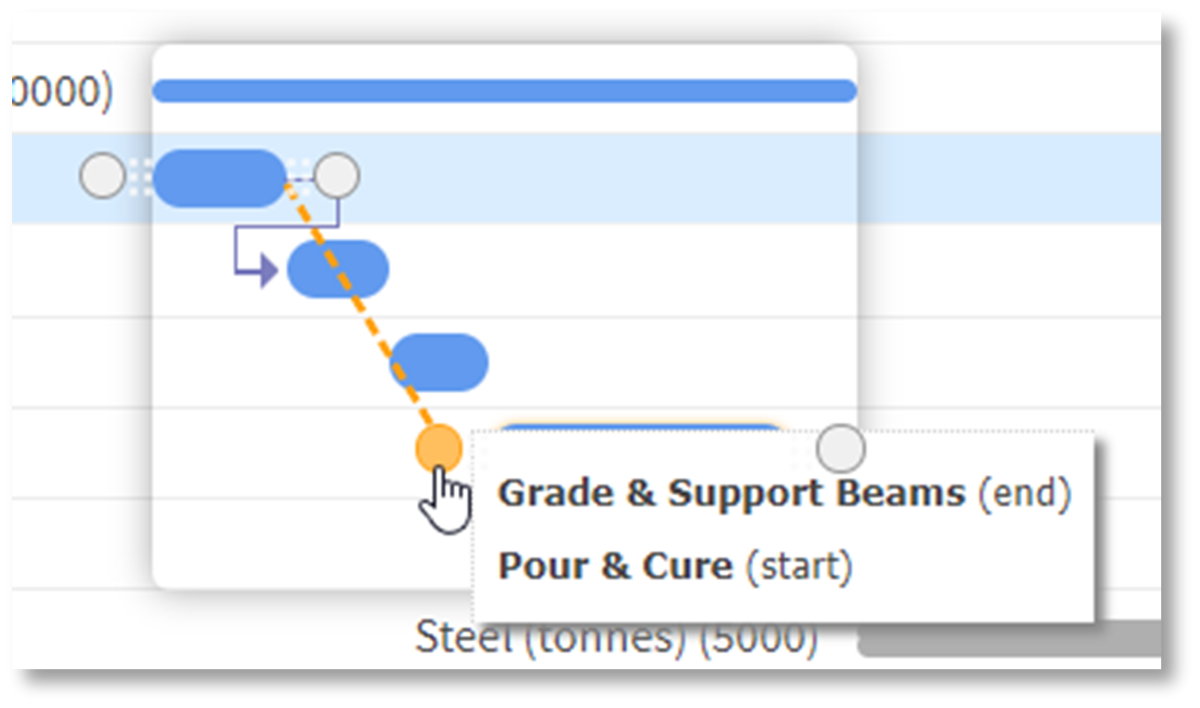Select the orange-outlined task bar behind tooltip
1200x708 pixels.
pos(640,429)
